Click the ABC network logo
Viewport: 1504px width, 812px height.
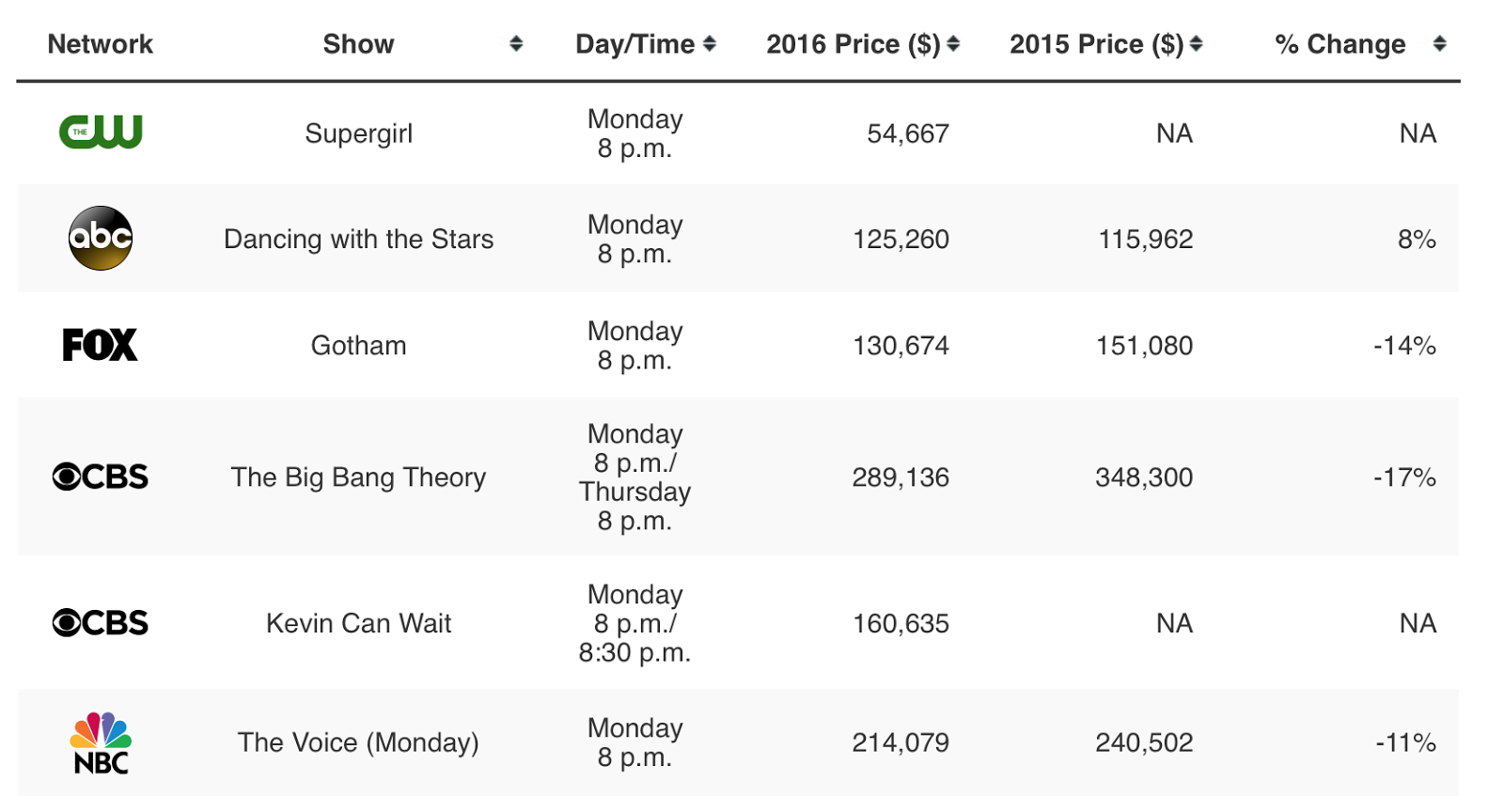coord(101,239)
